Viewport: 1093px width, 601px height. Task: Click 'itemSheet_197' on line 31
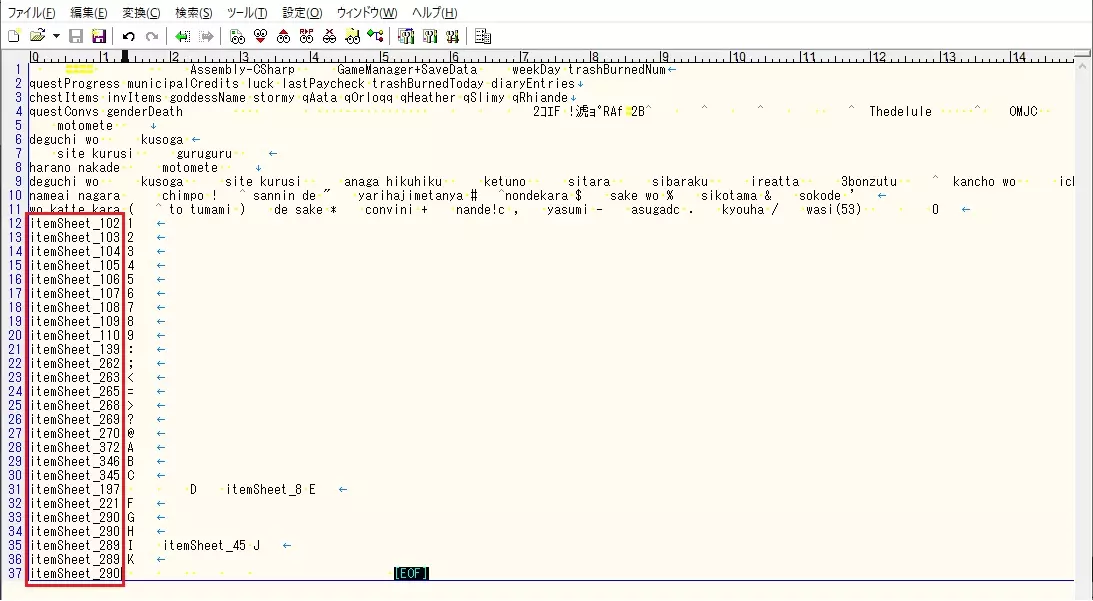(x=75, y=489)
